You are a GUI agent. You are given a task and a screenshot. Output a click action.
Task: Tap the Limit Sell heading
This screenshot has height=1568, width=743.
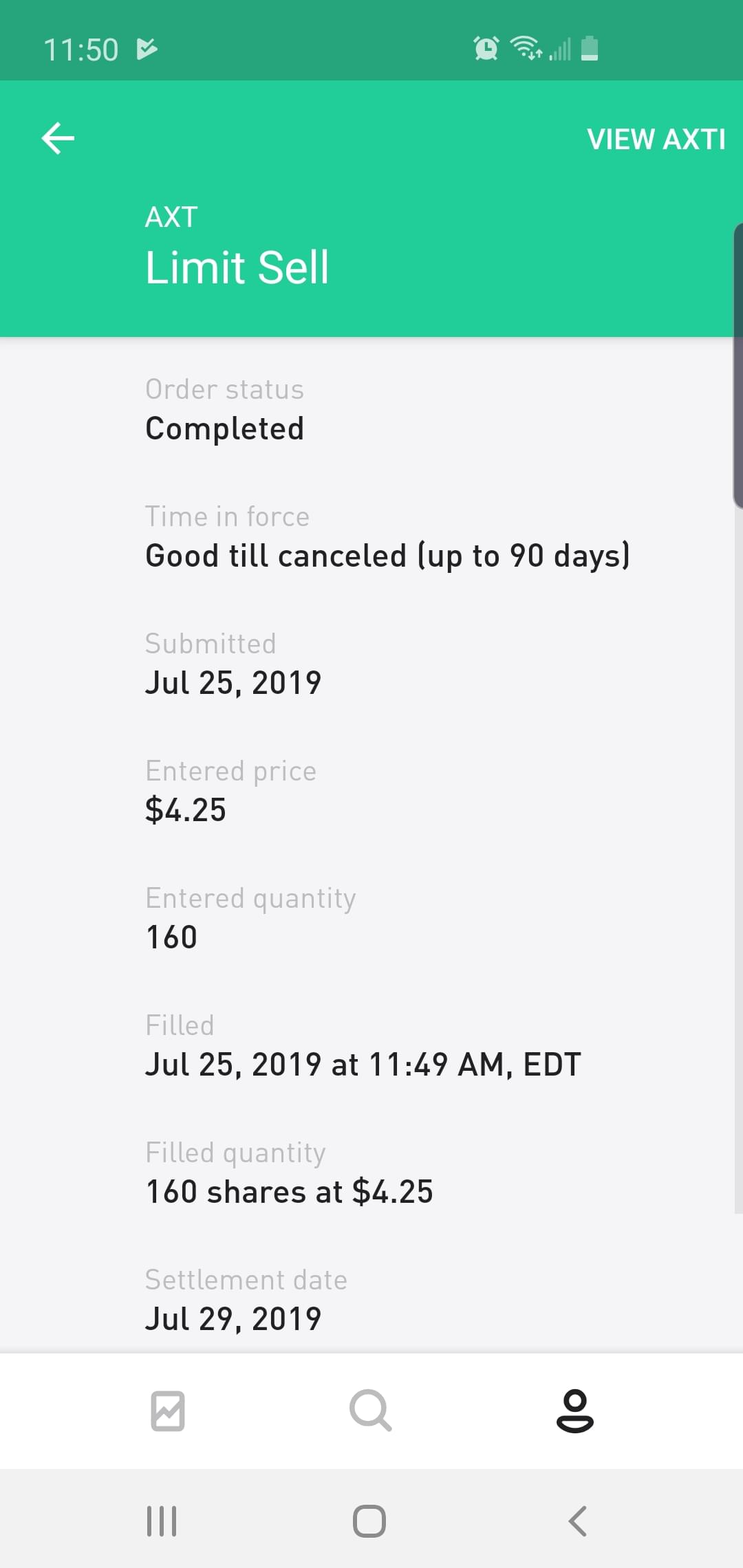(237, 268)
